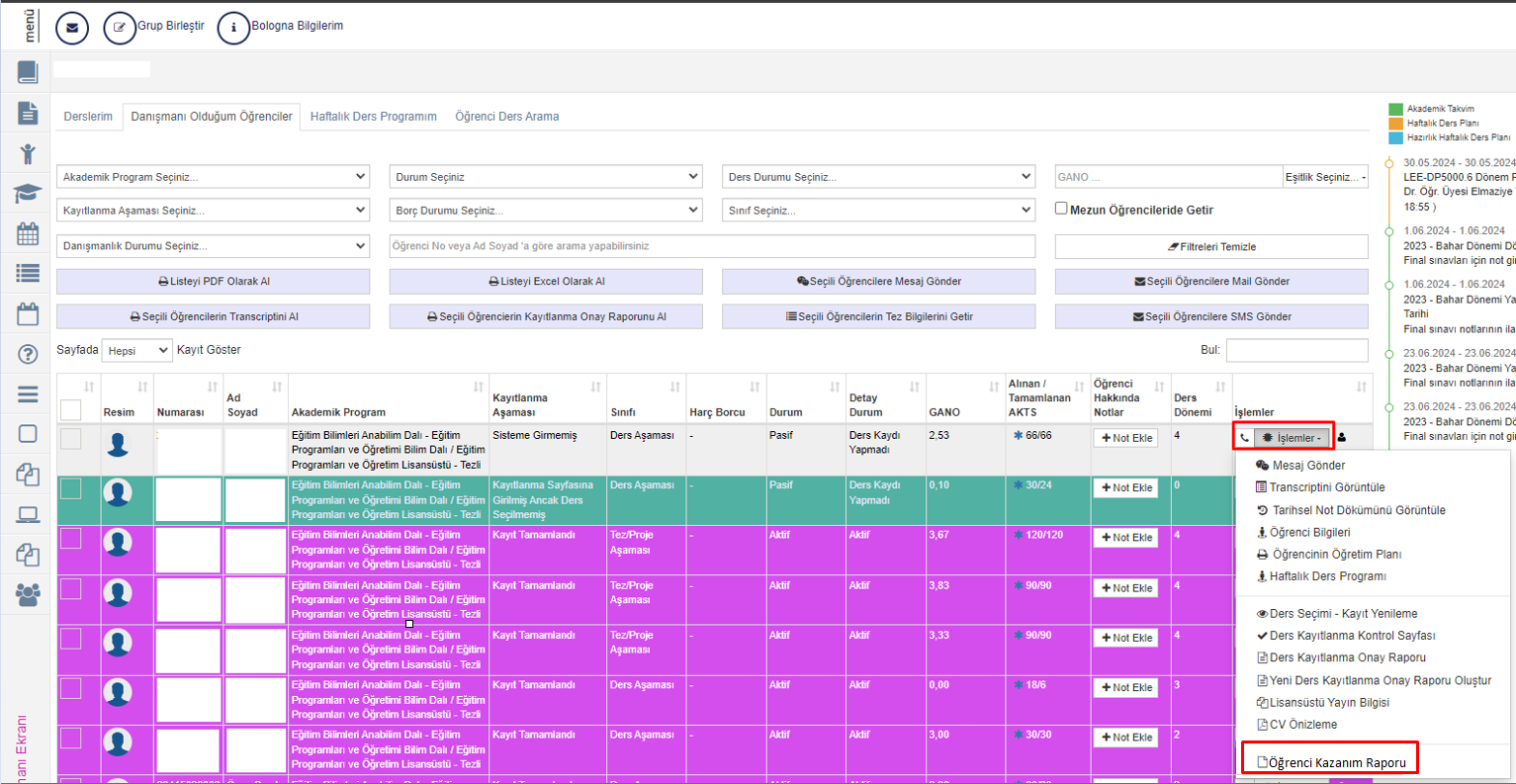
Task: Toggle the İşlemler dropdown button
Action: (1293, 438)
